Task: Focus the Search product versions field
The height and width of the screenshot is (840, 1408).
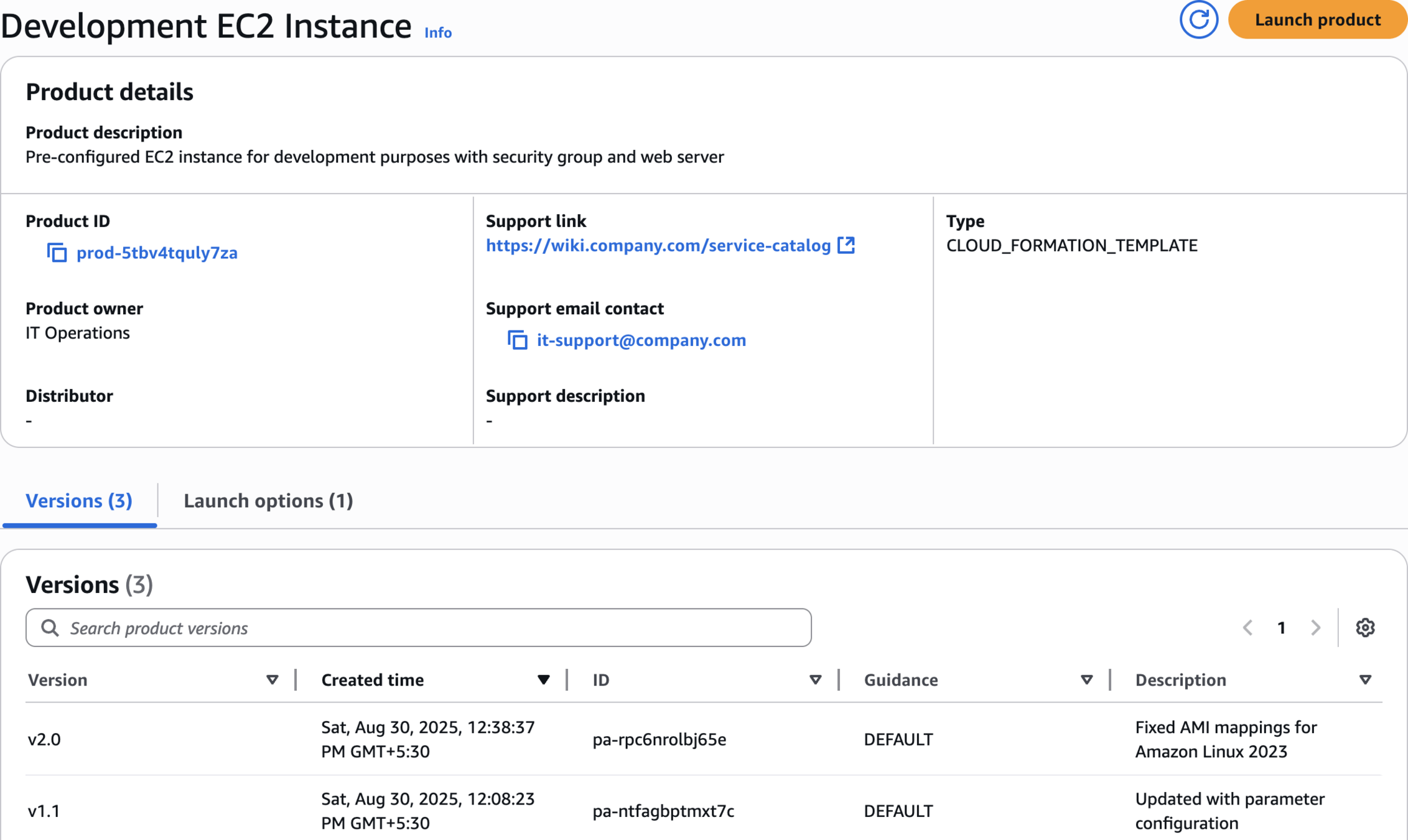Action: point(436,628)
